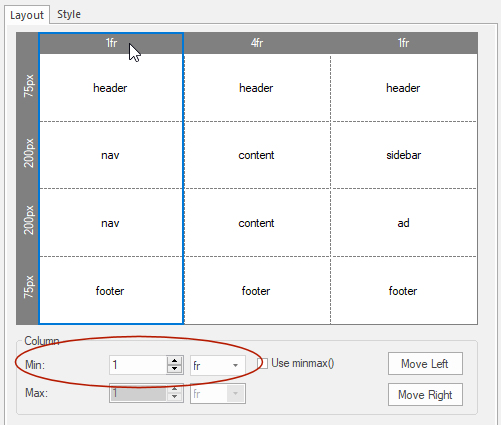Switch to the Style tab
501x425 pixels.
69,14
